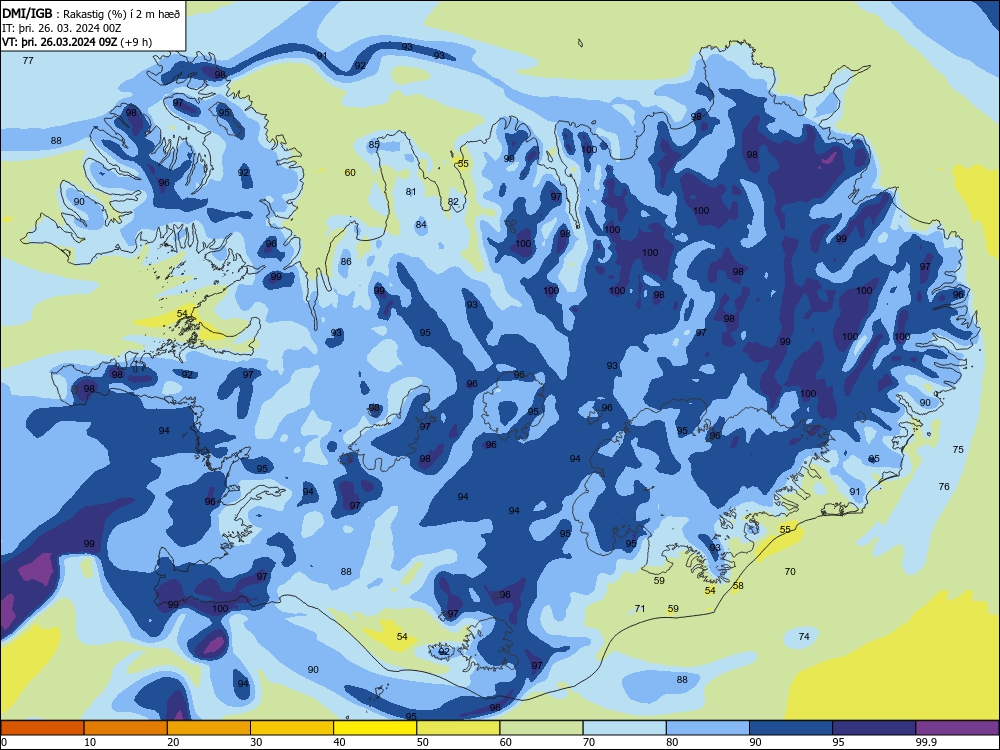Click the legend tick label '40'
Screen dimensions: 1000x750
point(339,742)
